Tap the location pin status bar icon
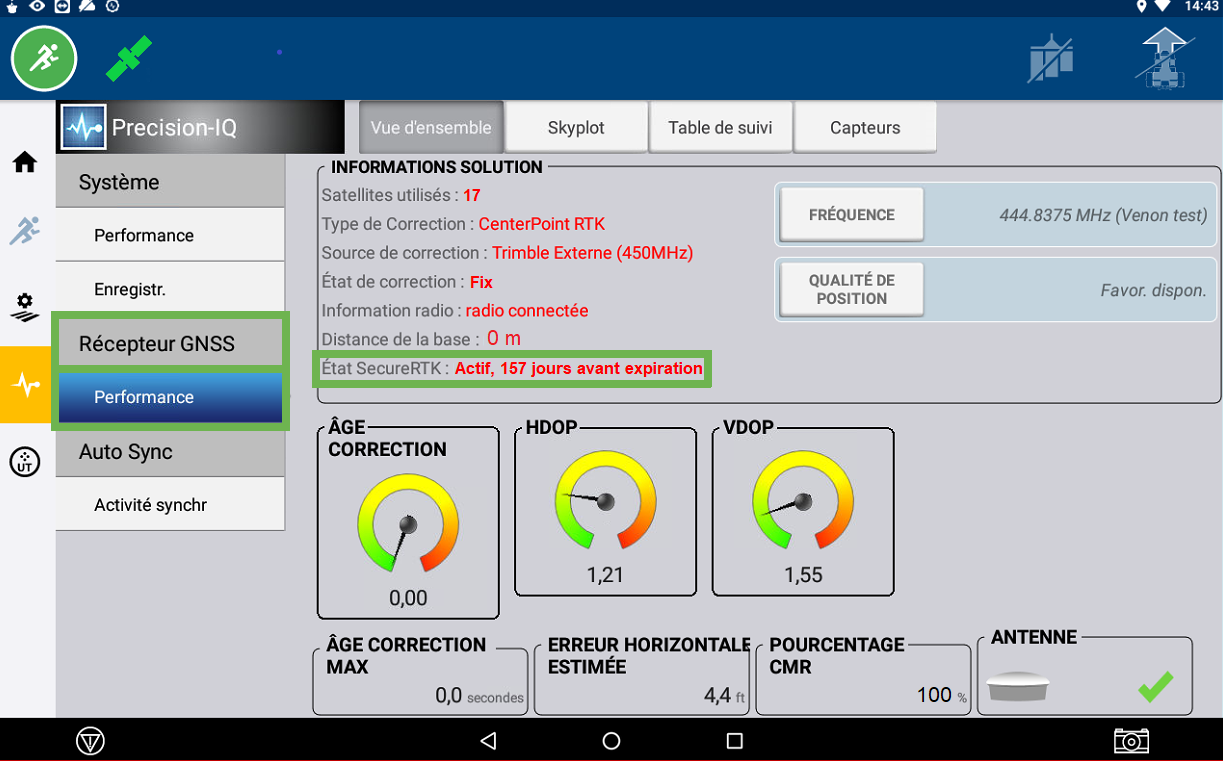This screenshot has width=1223, height=761. [x=1142, y=6]
